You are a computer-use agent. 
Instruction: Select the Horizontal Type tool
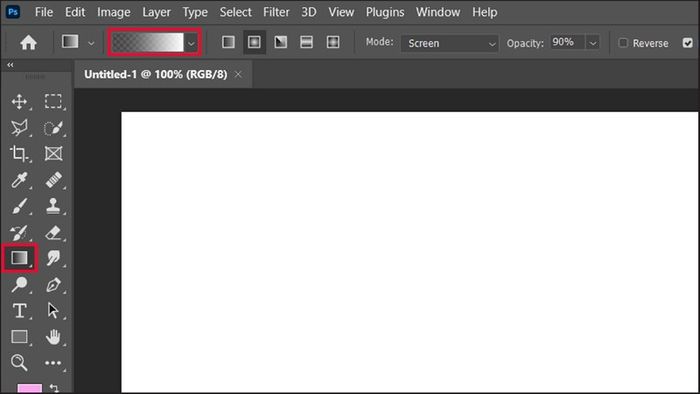click(19, 311)
